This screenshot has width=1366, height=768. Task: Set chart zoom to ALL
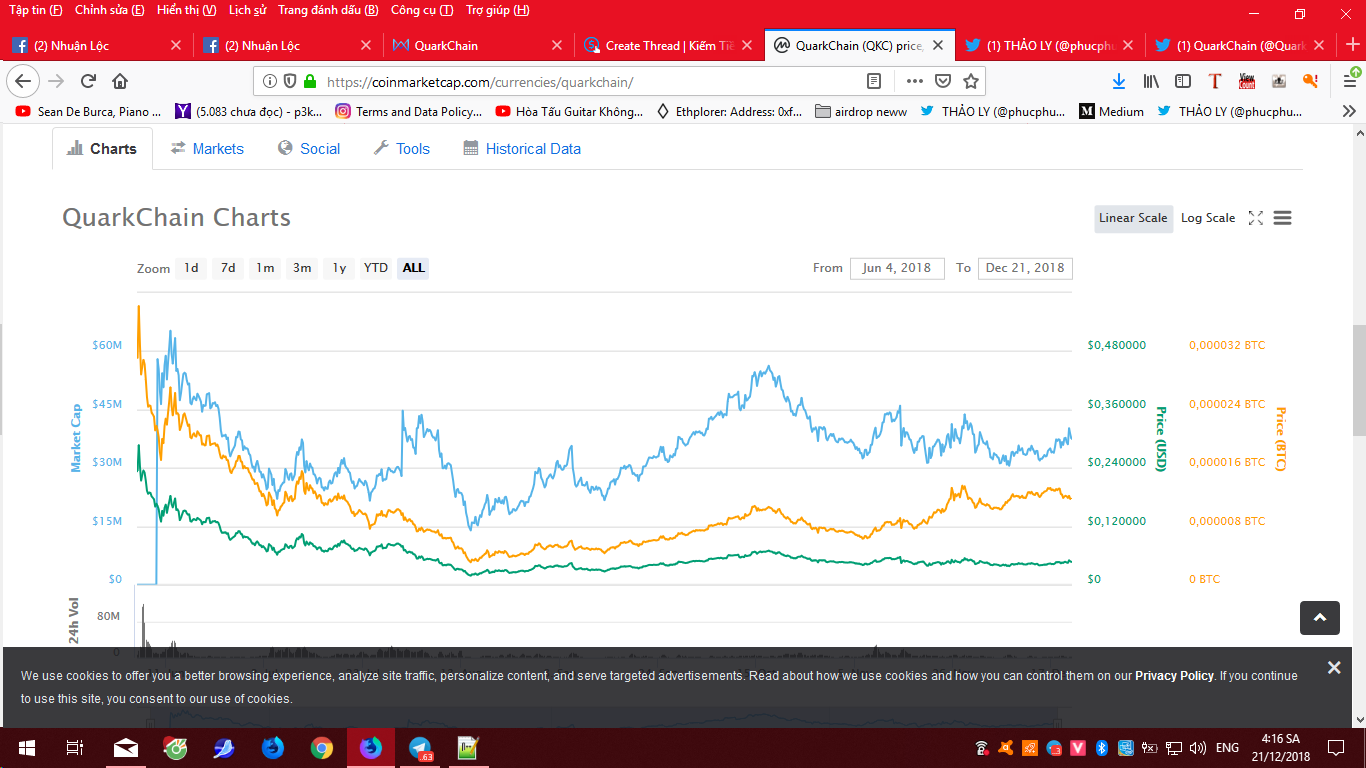coord(414,268)
